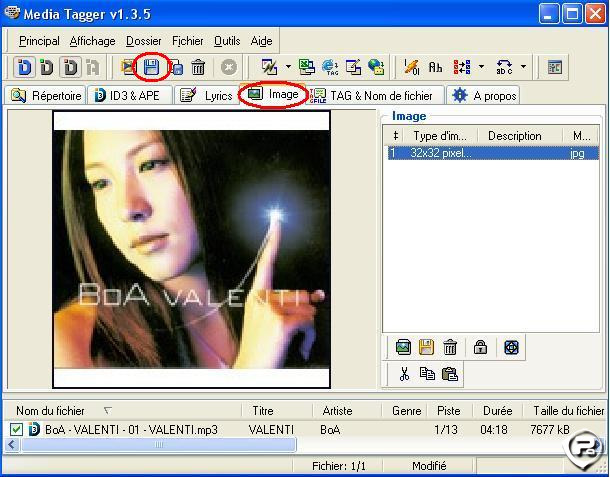Click the blue fit-to-window arrows icon
This screenshot has height=477, width=610.
511,347
